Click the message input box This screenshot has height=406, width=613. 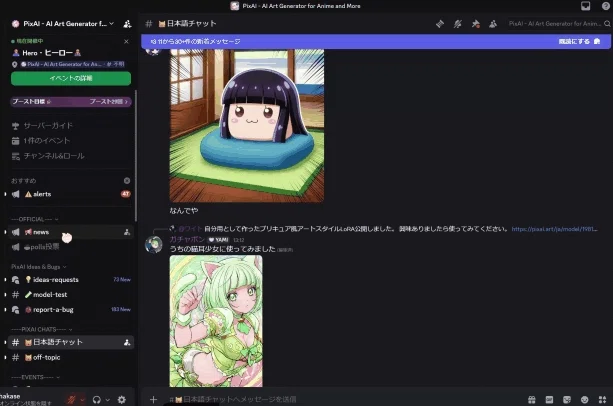[x=344, y=399]
